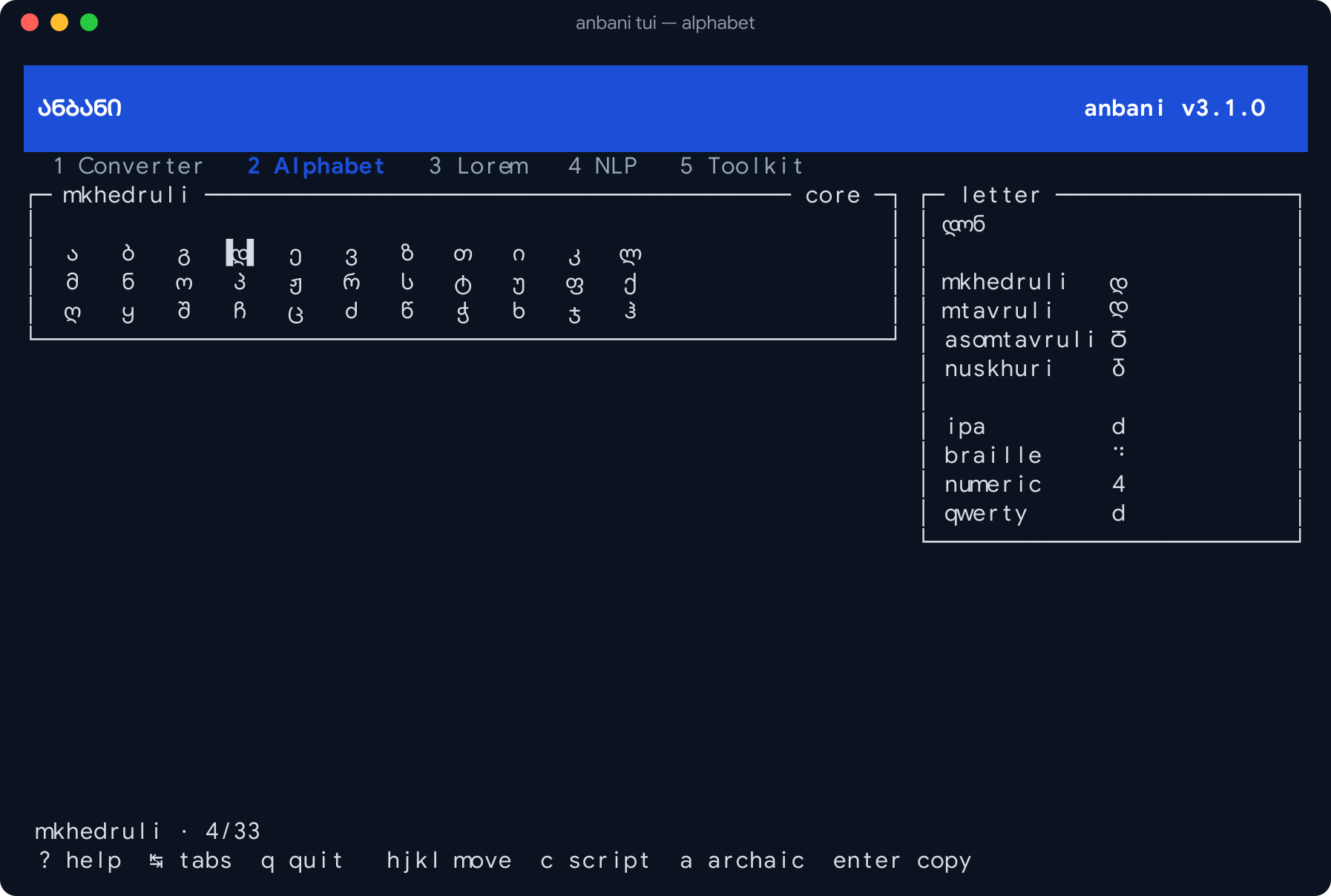This screenshot has height=896, width=1331.
Task: Click the highlighted letter დ in the grid
Action: [240, 253]
